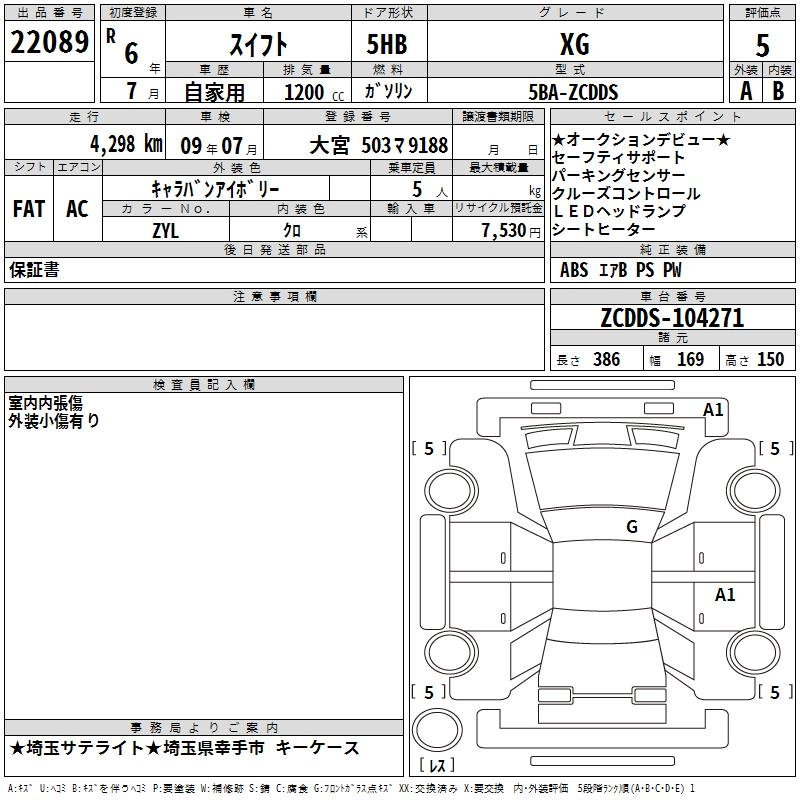Select the rear-left tire circle on the diagram
Viewport: 800px width, 800px height.
coord(451,653)
